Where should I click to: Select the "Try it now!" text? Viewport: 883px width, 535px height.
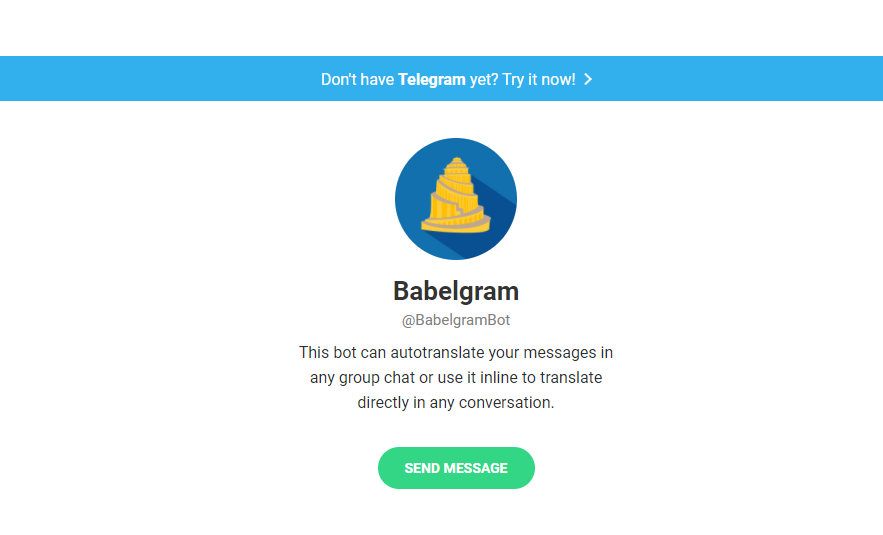[x=539, y=79]
